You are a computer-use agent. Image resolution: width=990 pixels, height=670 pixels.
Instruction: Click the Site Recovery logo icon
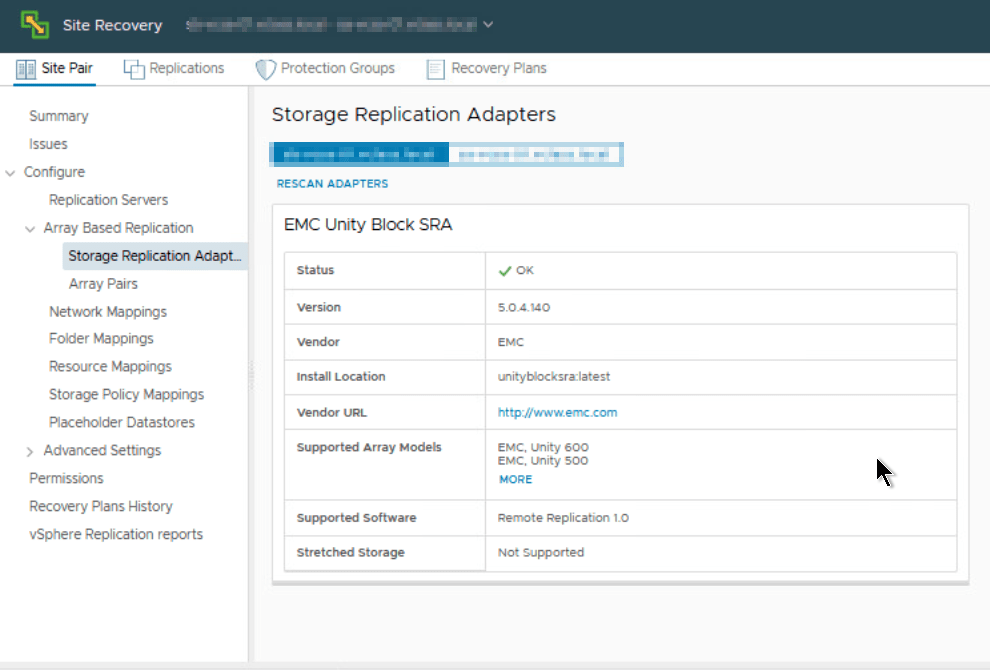coord(35,25)
